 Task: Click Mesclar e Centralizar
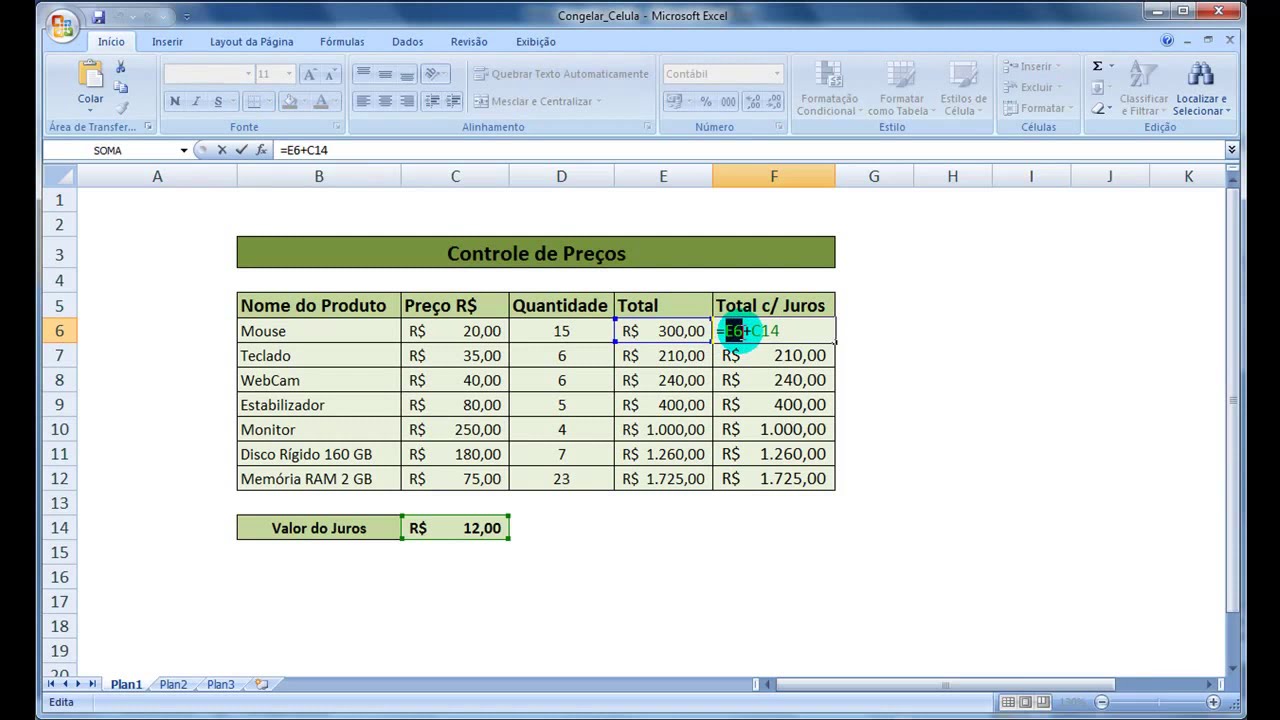coord(538,101)
